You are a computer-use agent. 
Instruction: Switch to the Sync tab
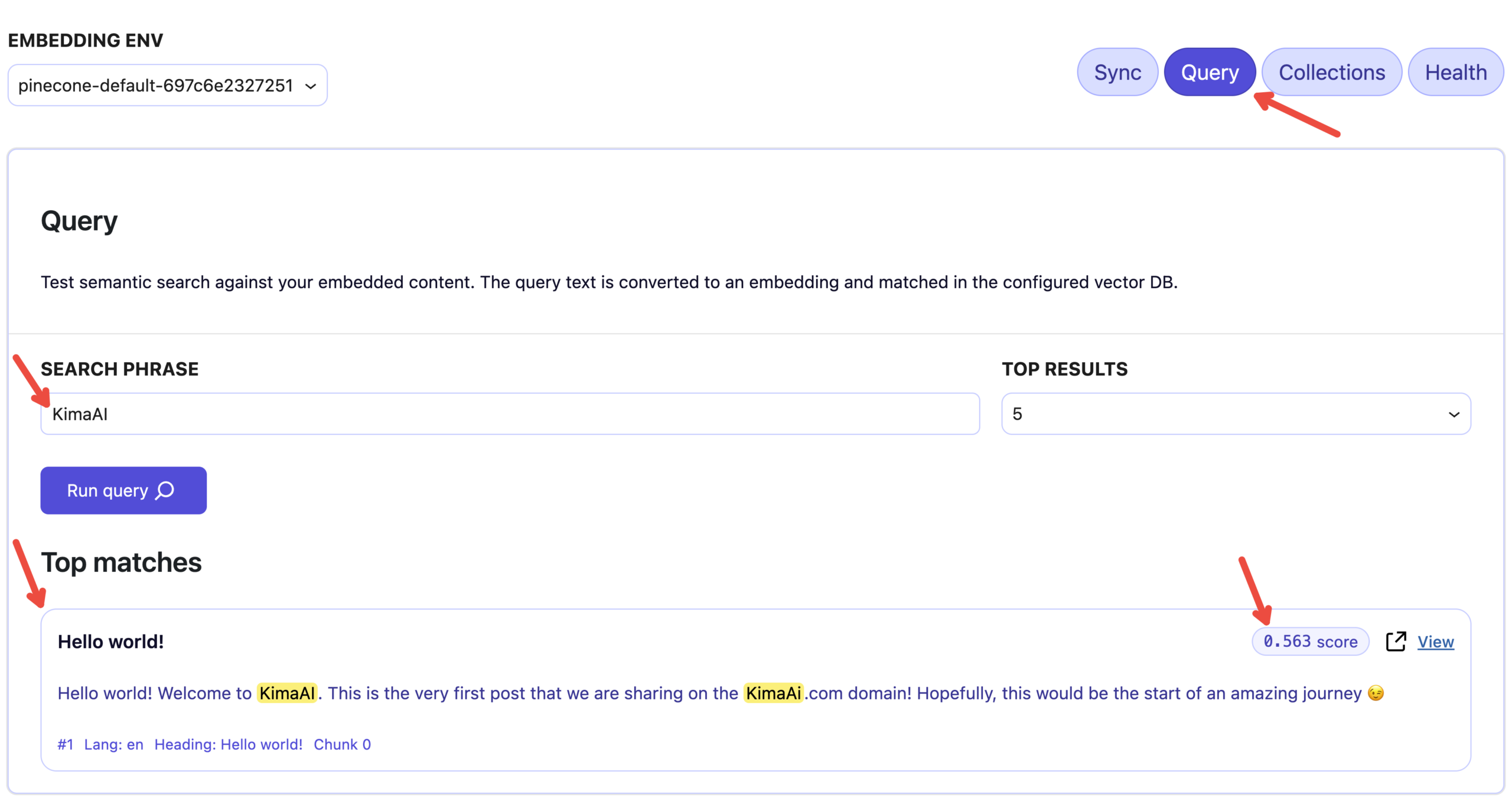coord(1117,72)
